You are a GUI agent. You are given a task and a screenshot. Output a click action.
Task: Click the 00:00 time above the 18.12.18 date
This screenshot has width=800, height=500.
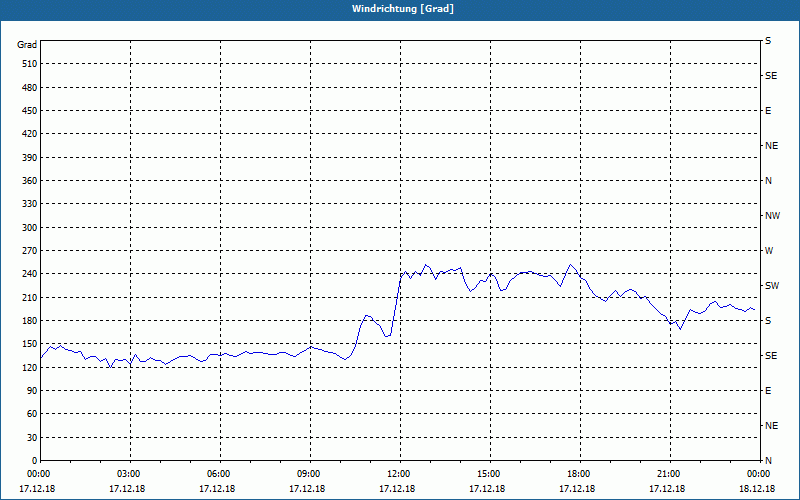pos(759,474)
